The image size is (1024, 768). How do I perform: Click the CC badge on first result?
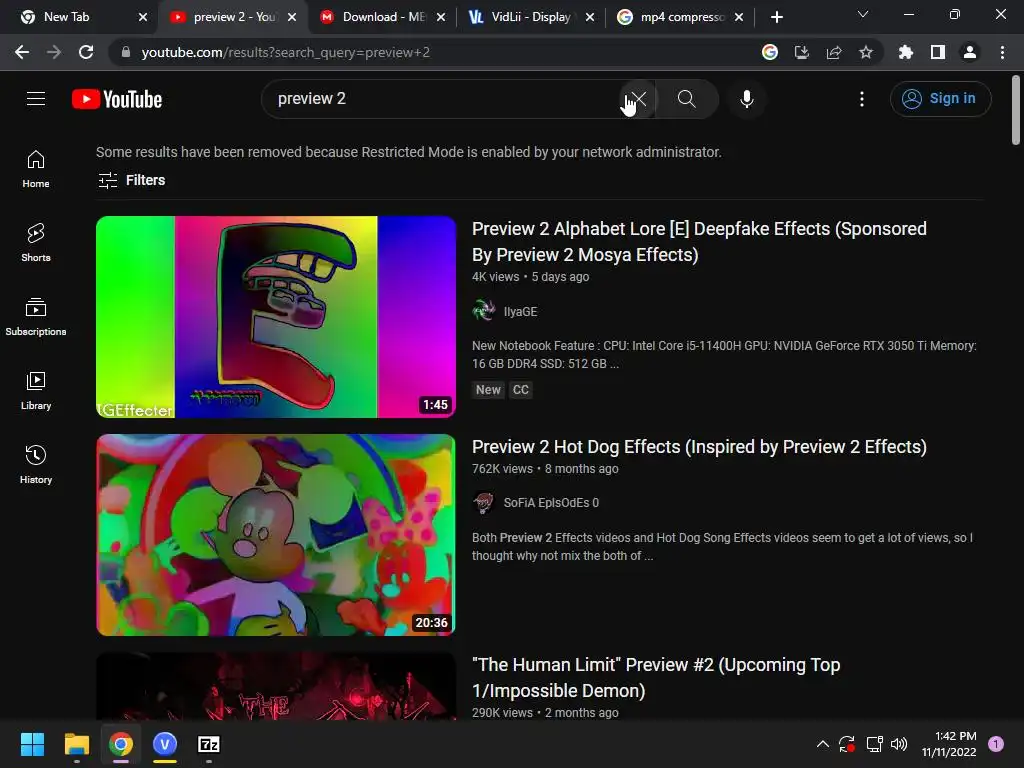520,390
